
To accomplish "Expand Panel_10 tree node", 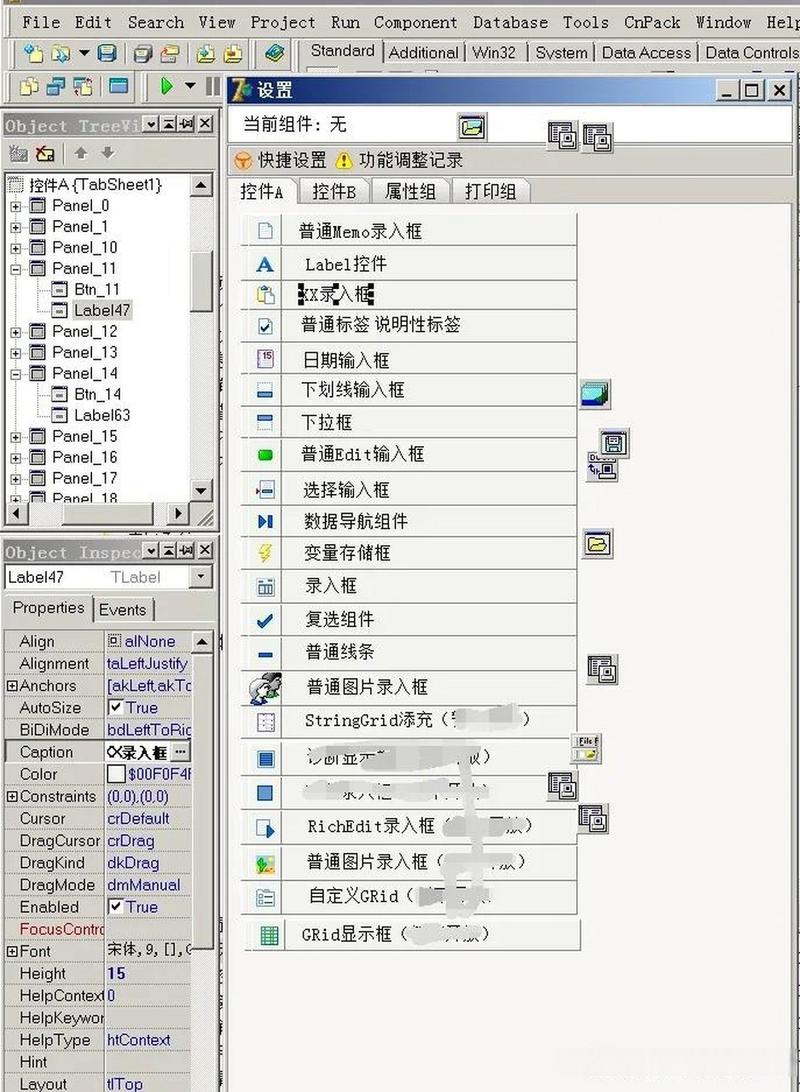I will [15, 248].
